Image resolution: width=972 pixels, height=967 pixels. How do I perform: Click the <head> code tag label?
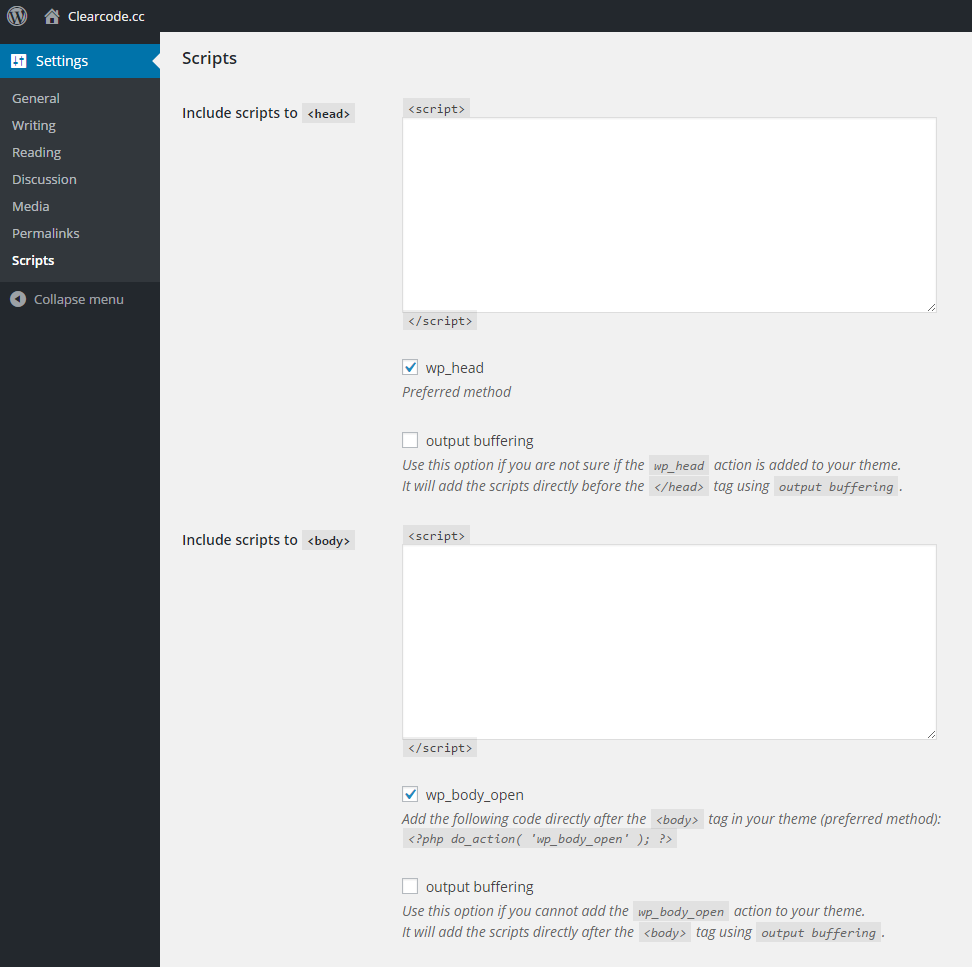click(329, 113)
